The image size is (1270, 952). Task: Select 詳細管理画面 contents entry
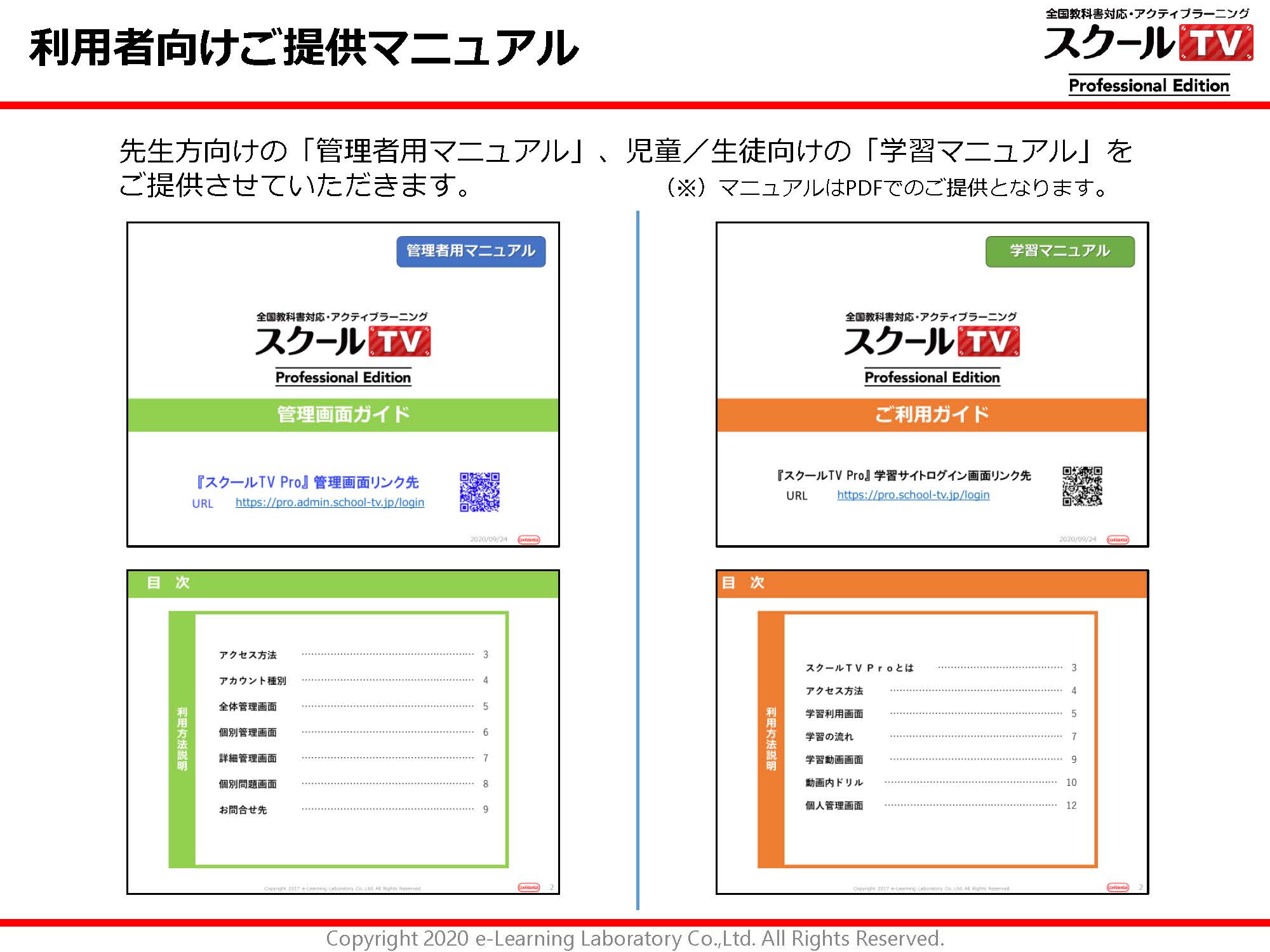click(x=248, y=758)
